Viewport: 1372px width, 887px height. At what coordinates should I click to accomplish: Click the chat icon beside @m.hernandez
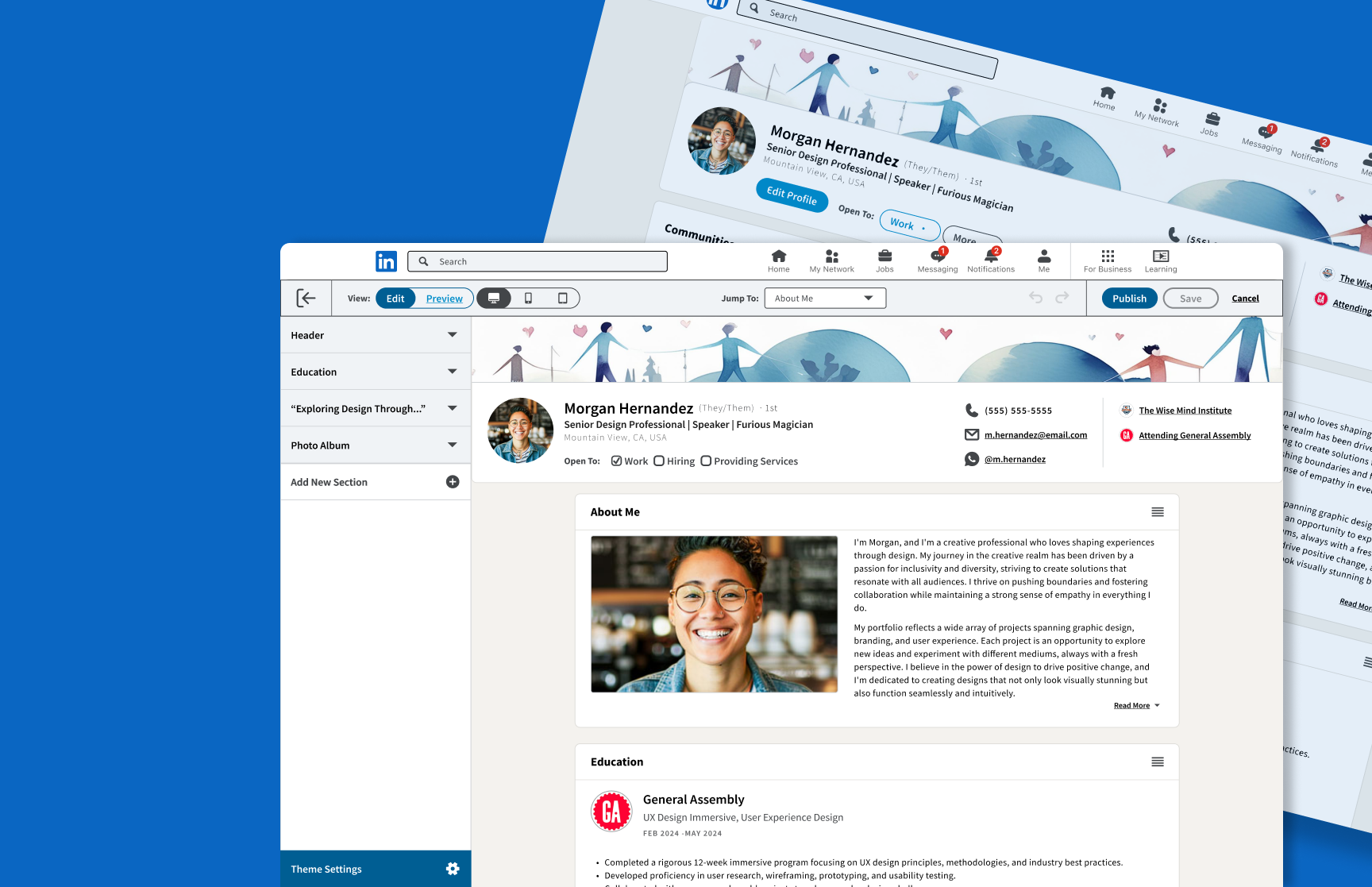(x=971, y=459)
